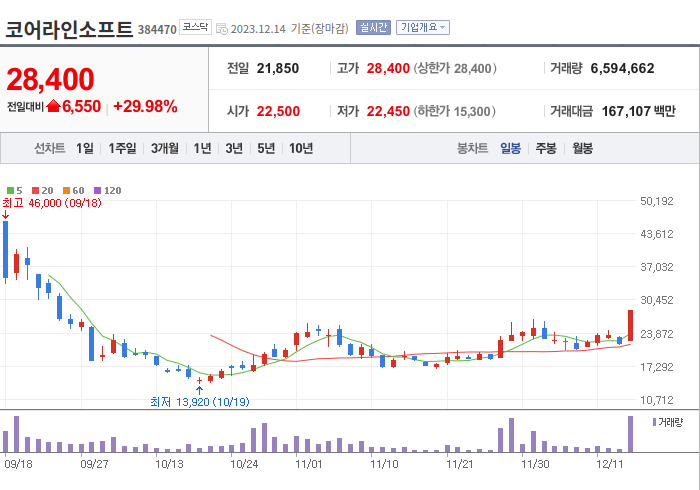Click the stock code 384470
Screen dimensions: 700x490
point(157,29)
